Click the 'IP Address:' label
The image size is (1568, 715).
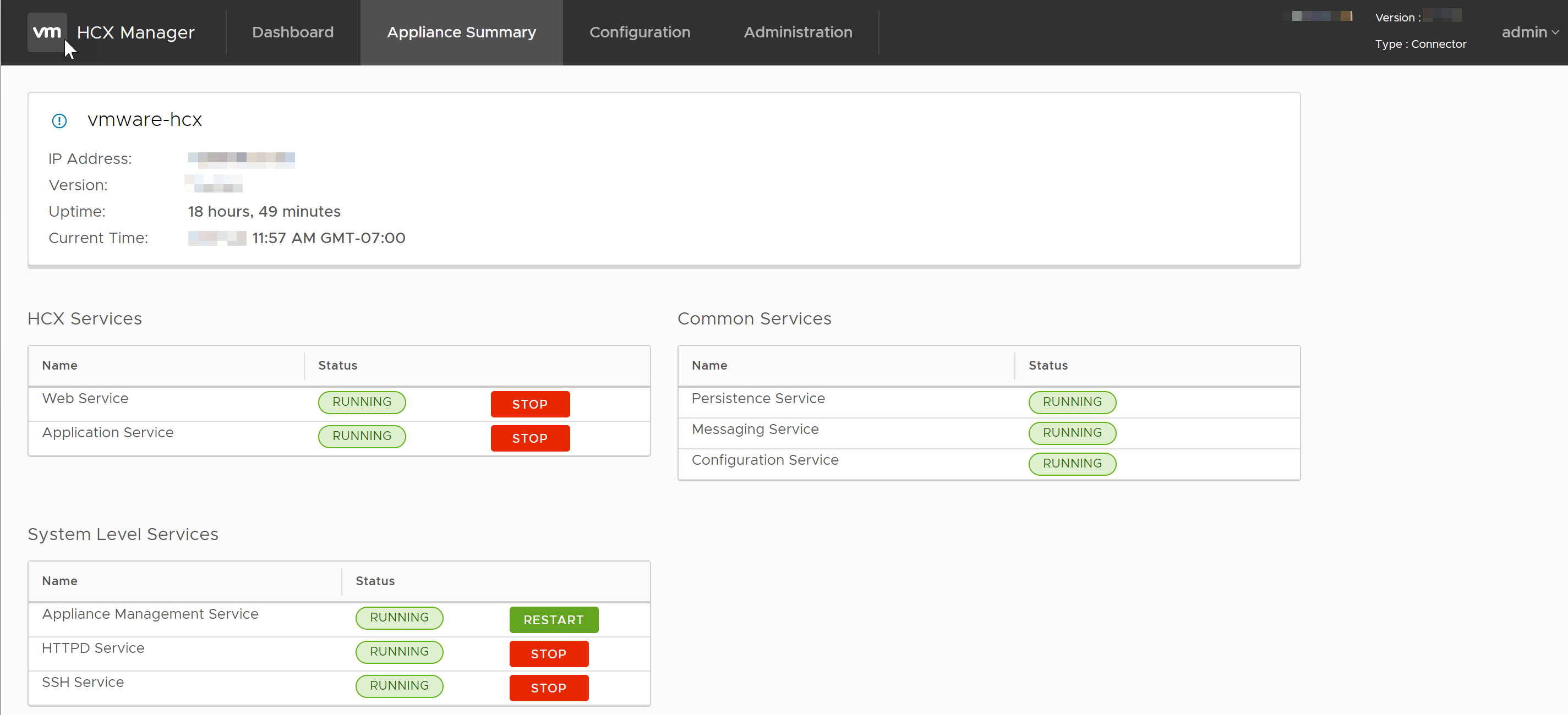(x=90, y=158)
